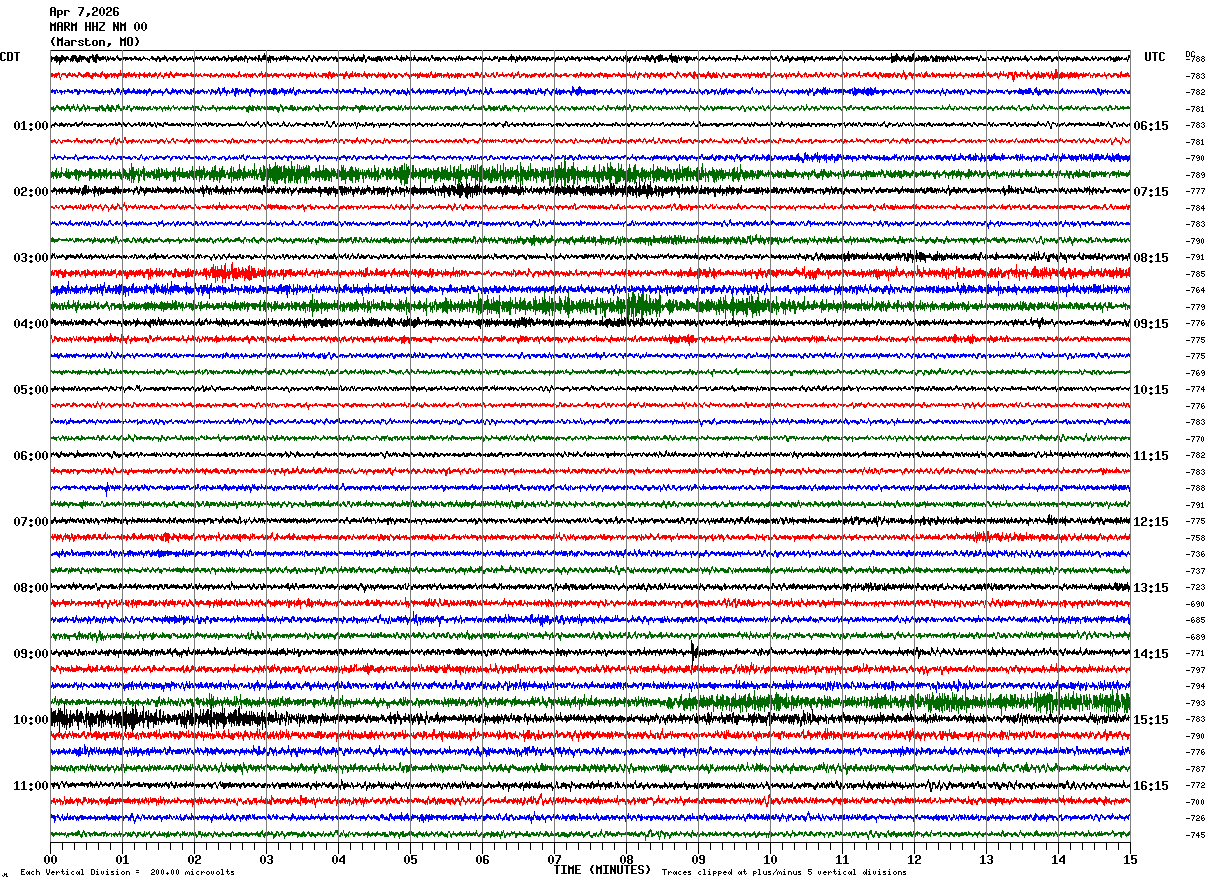This screenshot has height=886, width=1210.
Task: Click the minute 14 tick label on bottom axis
Action: pyautogui.click(x=1058, y=859)
